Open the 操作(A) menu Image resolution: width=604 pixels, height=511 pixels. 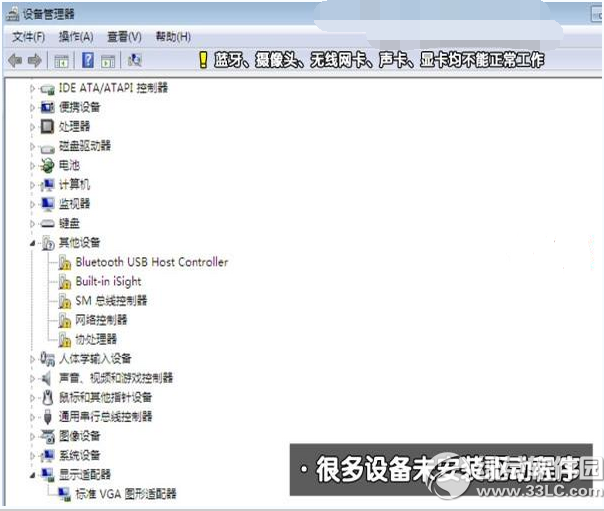[76, 37]
